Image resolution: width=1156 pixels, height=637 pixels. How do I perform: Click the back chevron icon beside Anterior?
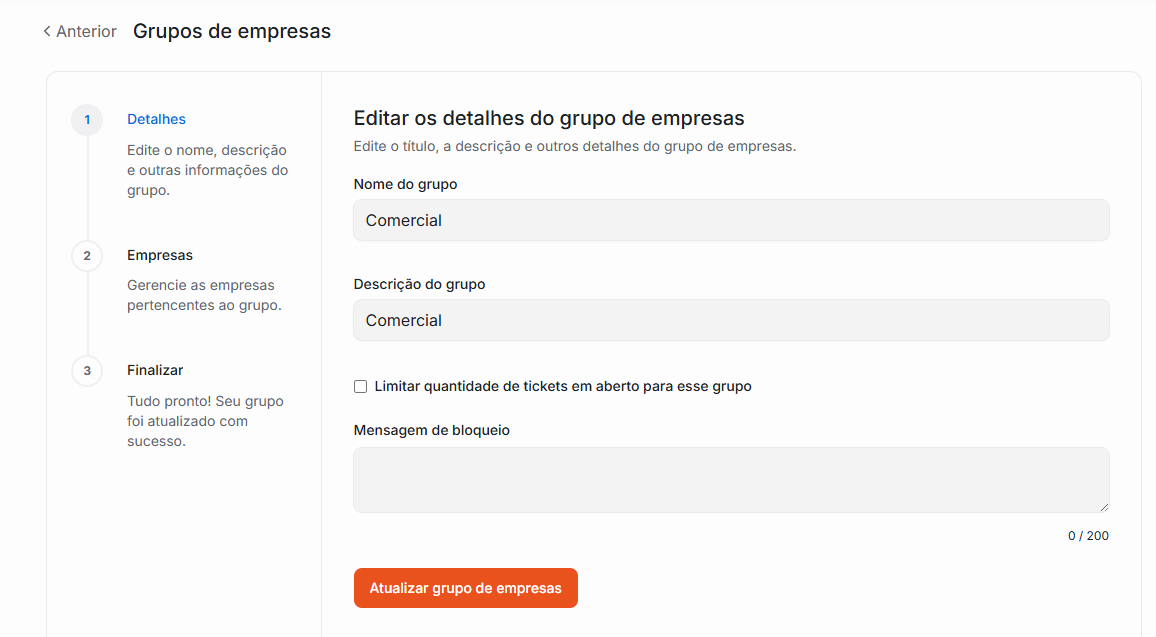[47, 32]
